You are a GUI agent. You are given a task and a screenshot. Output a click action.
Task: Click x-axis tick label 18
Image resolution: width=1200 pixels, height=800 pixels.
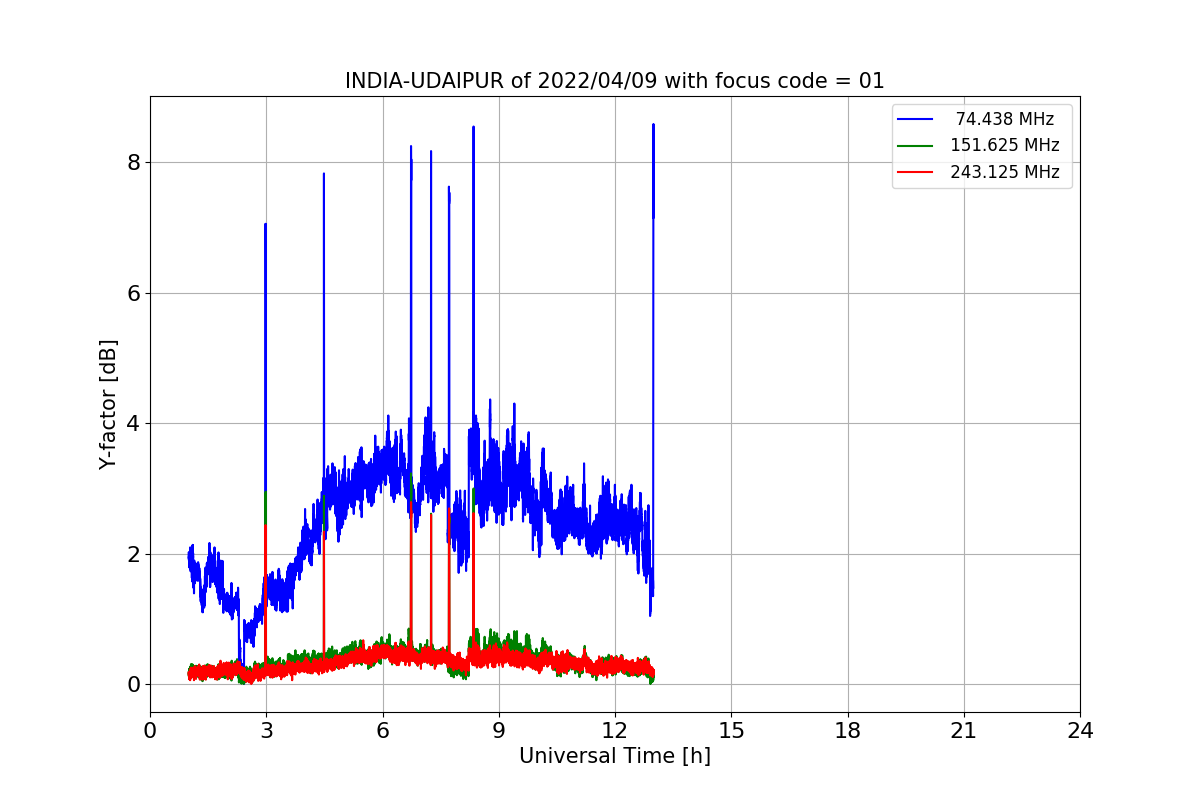point(847,731)
